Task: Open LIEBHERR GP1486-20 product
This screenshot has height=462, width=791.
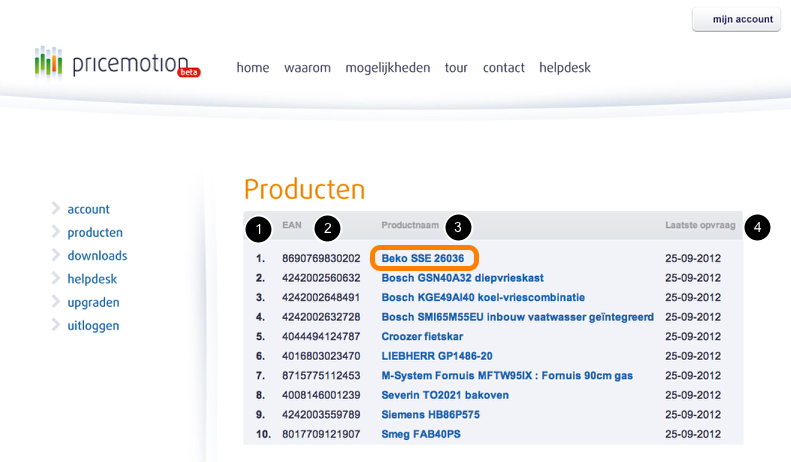Action: pos(437,356)
